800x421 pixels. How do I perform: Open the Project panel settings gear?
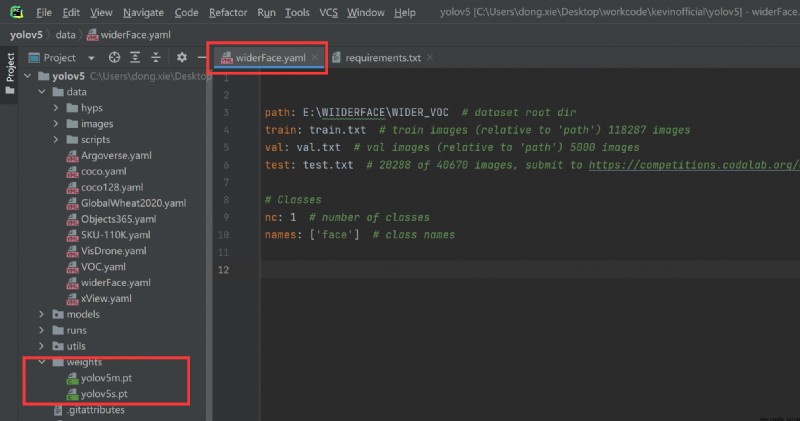182,57
